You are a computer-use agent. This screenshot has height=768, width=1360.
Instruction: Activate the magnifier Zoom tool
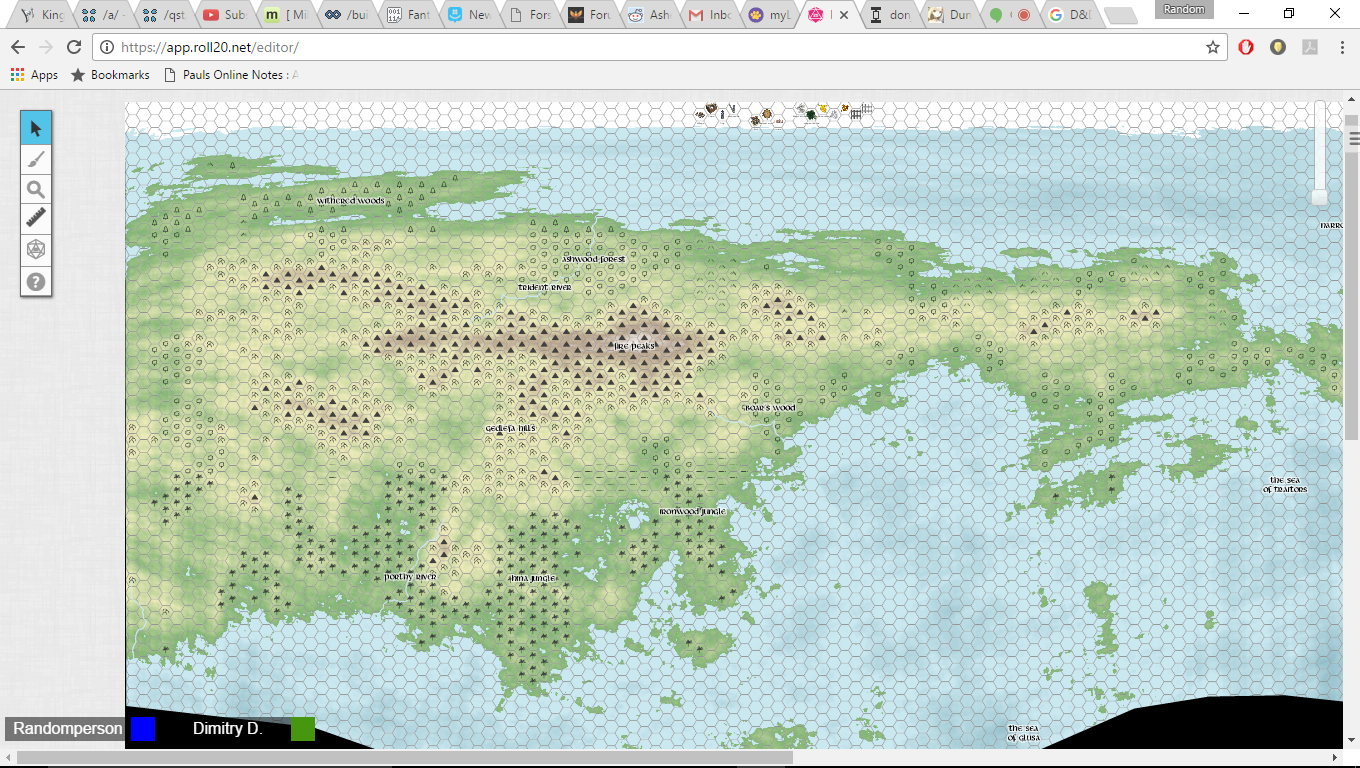36,190
